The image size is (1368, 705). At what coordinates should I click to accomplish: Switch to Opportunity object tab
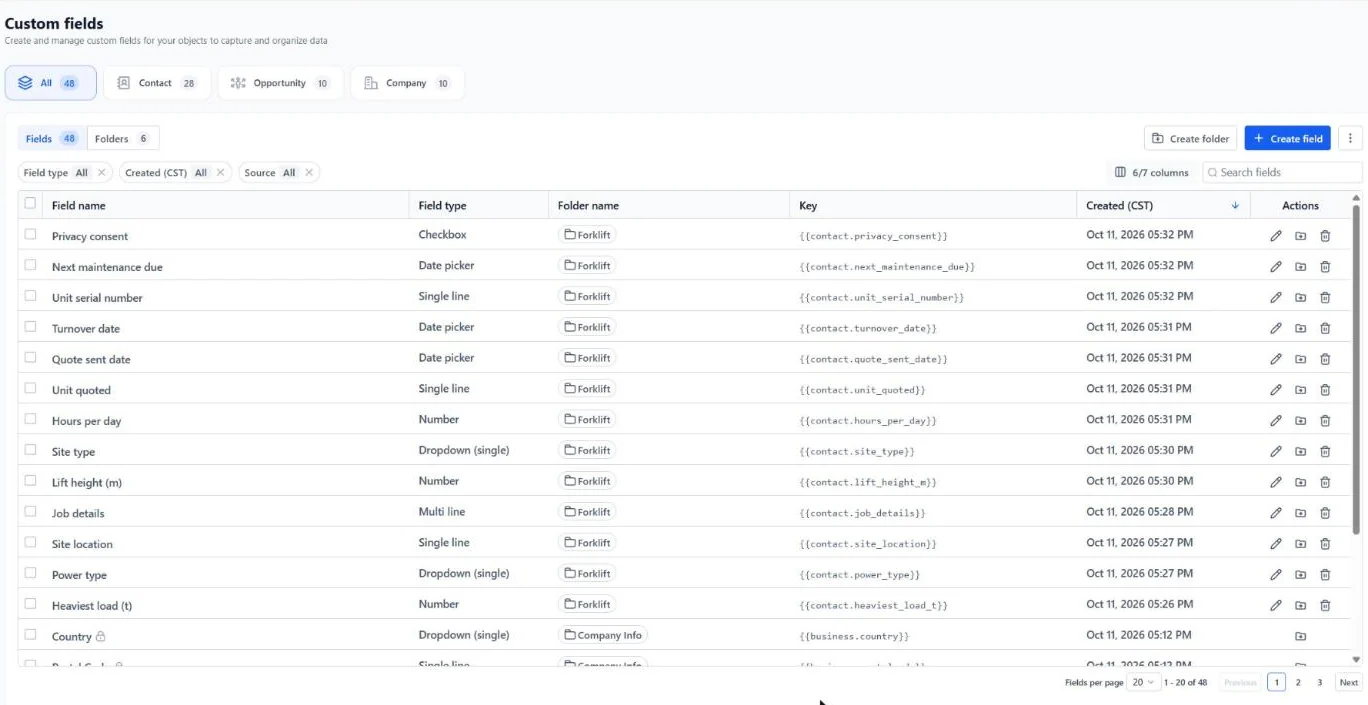click(280, 83)
